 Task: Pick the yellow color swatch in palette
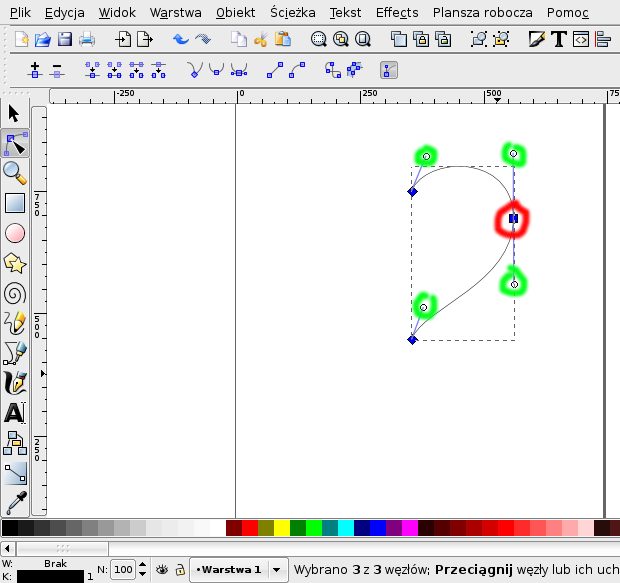(x=282, y=527)
